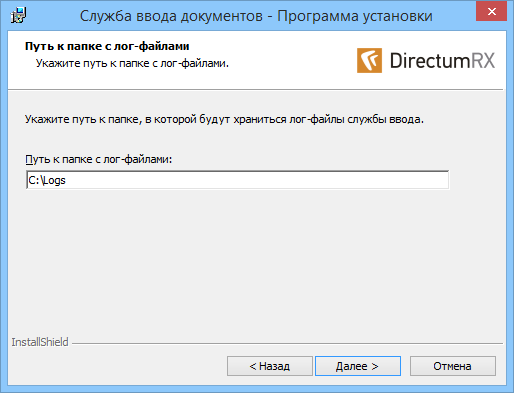Place cursor on the 'Logs' text in path field
This screenshot has width=514, height=393.
pyautogui.click(x=55, y=180)
